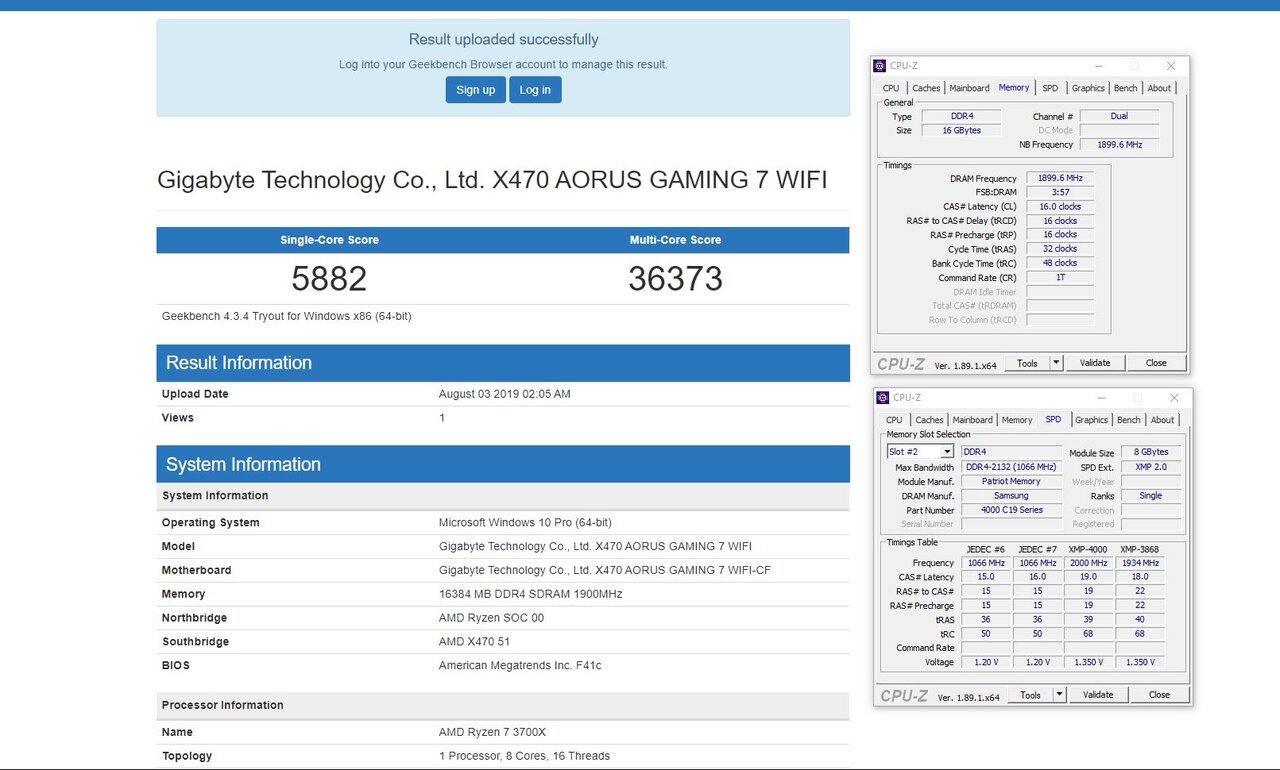This screenshot has width=1280, height=770.
Task: Click Tools button in the lower CPU-Z window
Action: (x=1030, y=695)
